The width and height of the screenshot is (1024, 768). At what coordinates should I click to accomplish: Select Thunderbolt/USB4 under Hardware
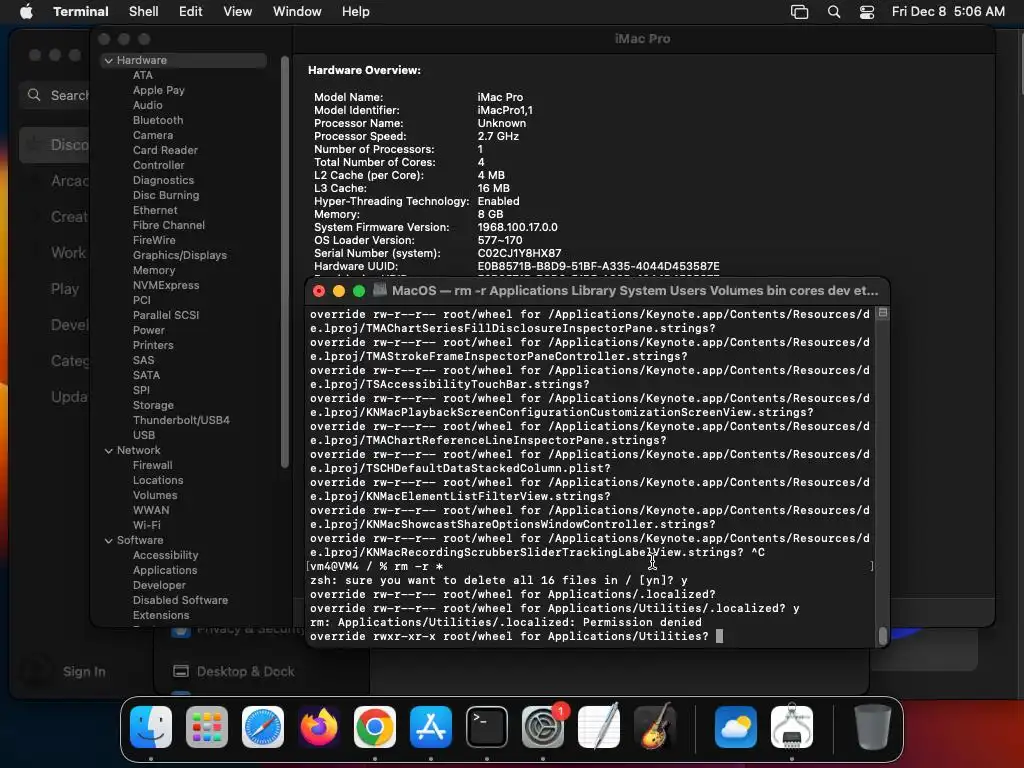coord(181,421)
